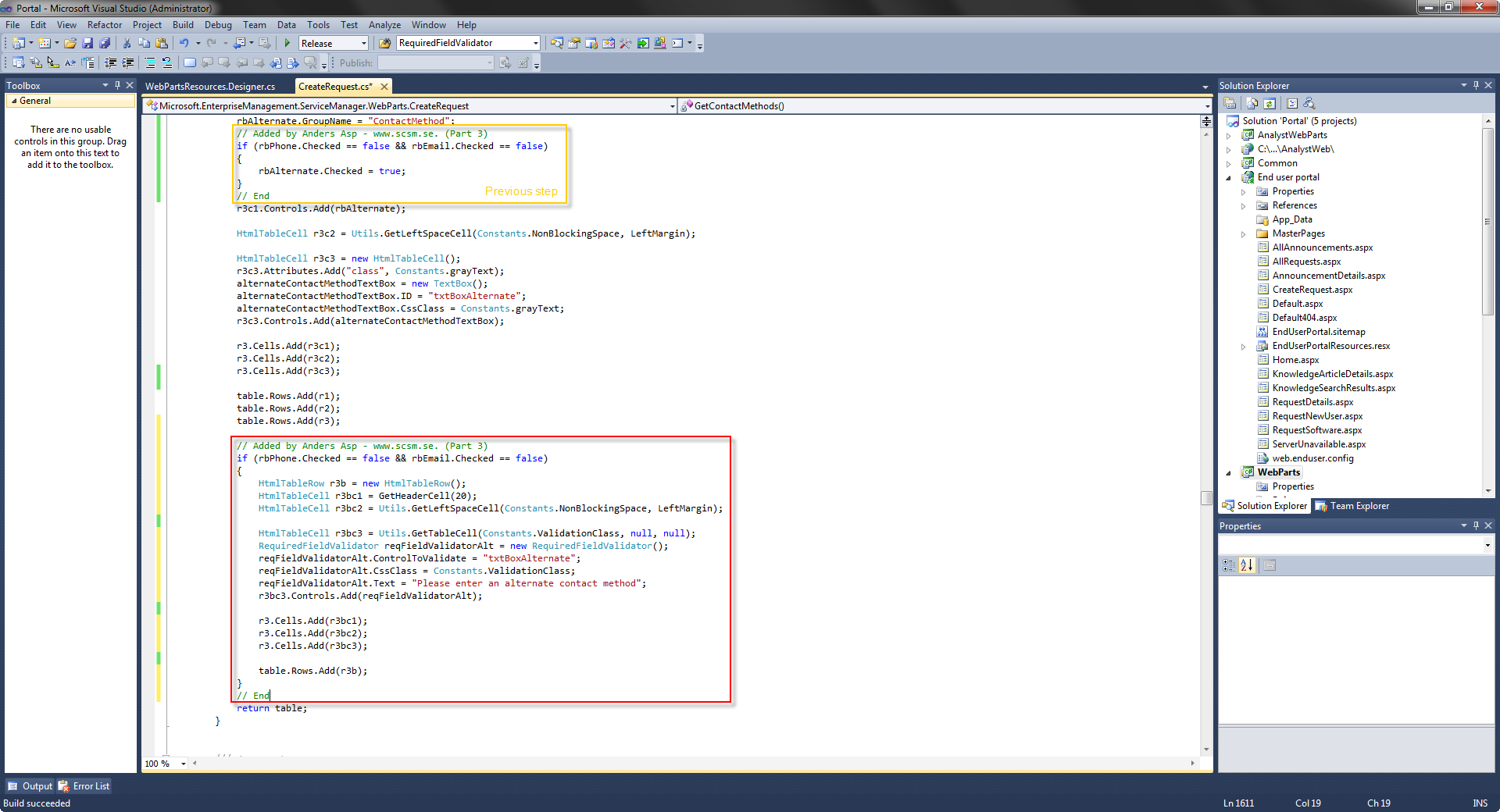Close the CreateRequest.cs tab
1500x812 pixels.
[384, 87]
